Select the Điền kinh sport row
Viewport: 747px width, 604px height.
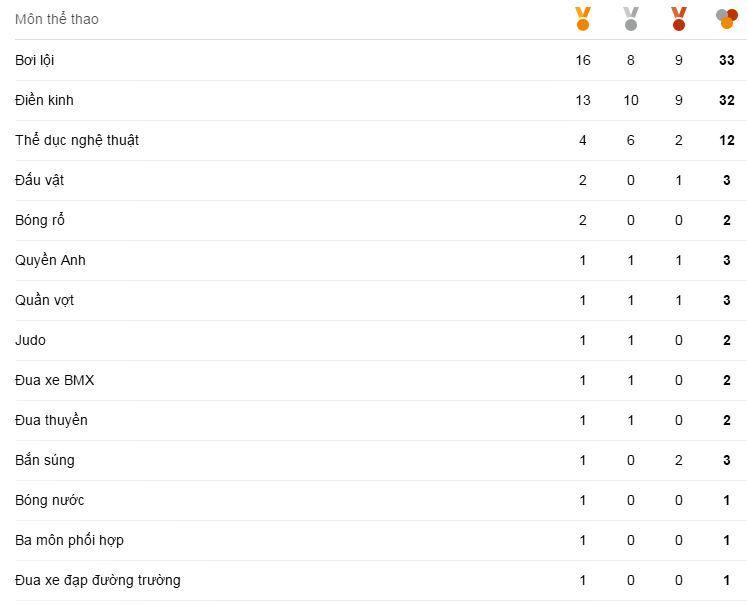click(44, 100)
